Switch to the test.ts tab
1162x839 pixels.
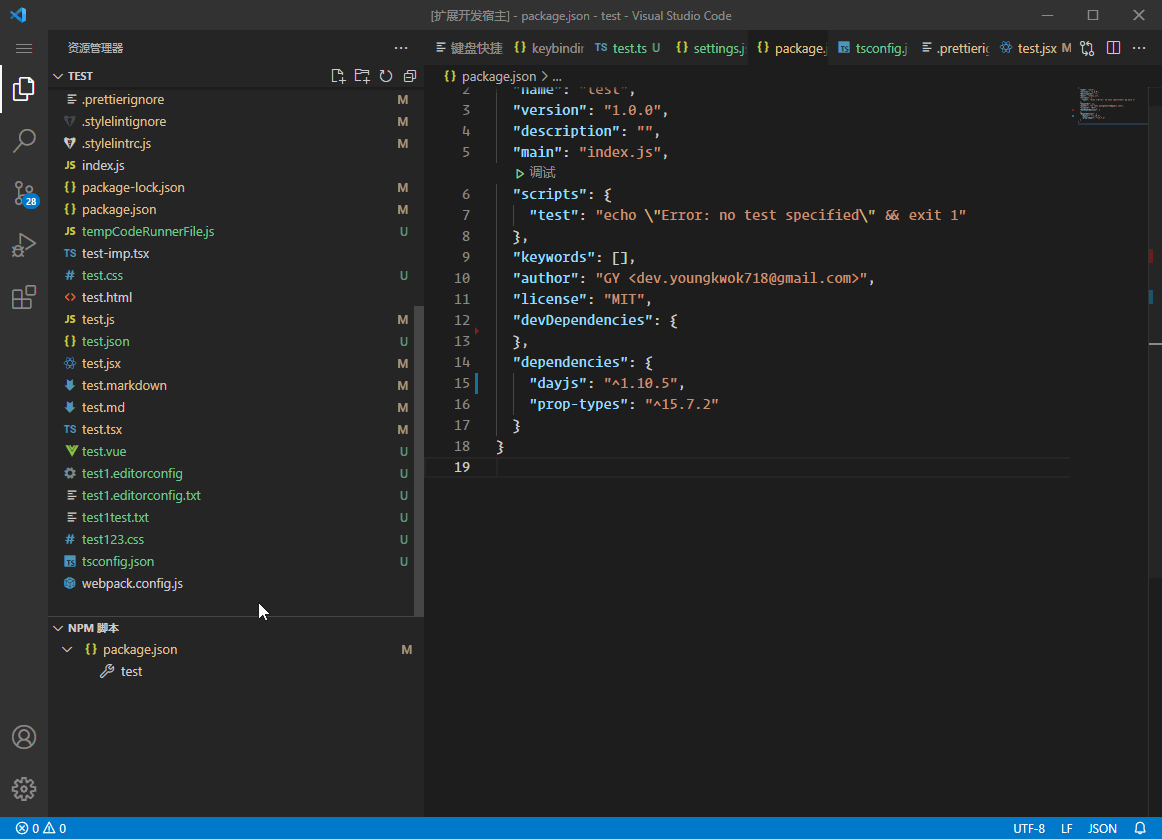pyautogui.click(x=628, y=48)
